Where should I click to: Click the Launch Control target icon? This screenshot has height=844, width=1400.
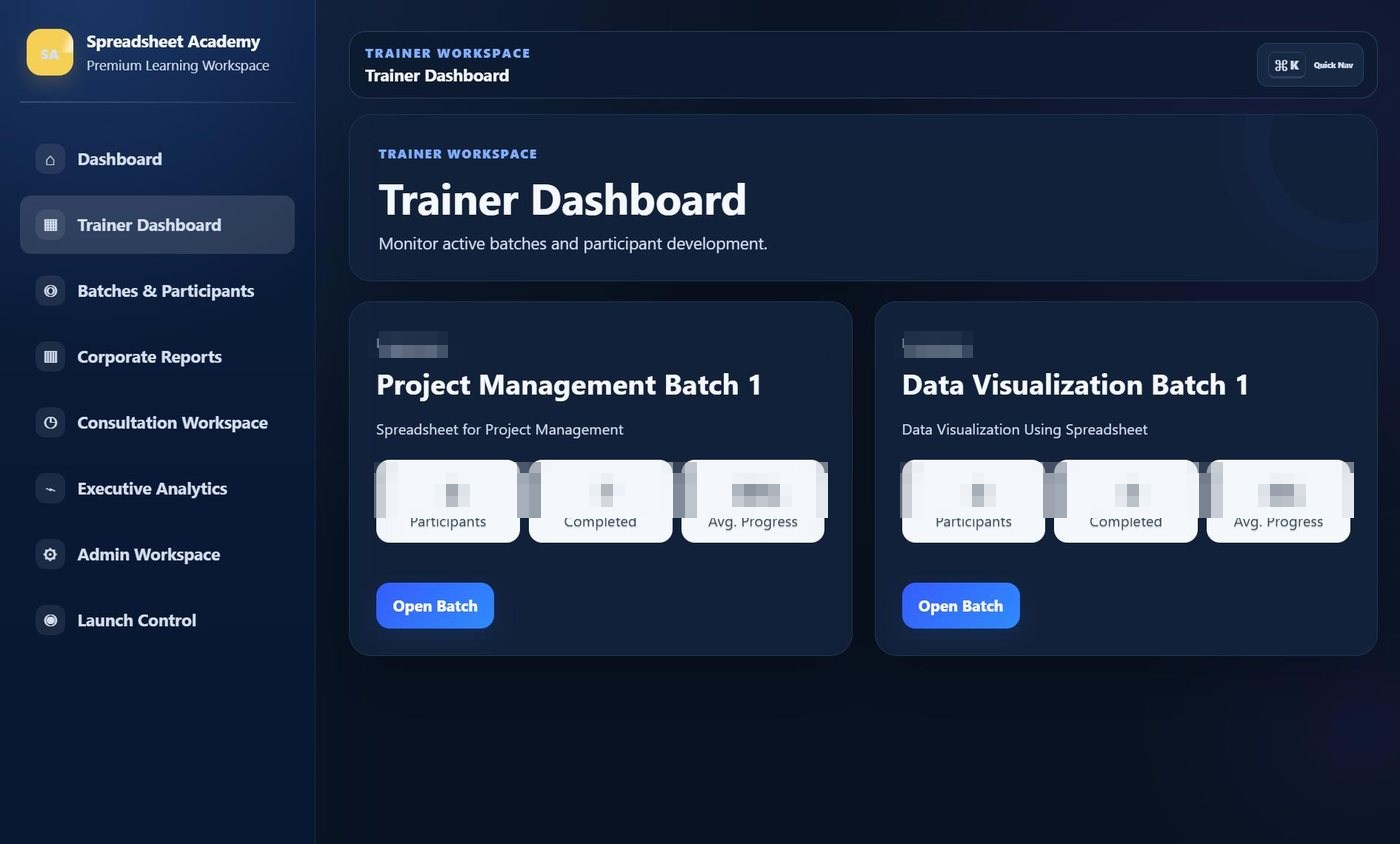(x=50, y=621)
